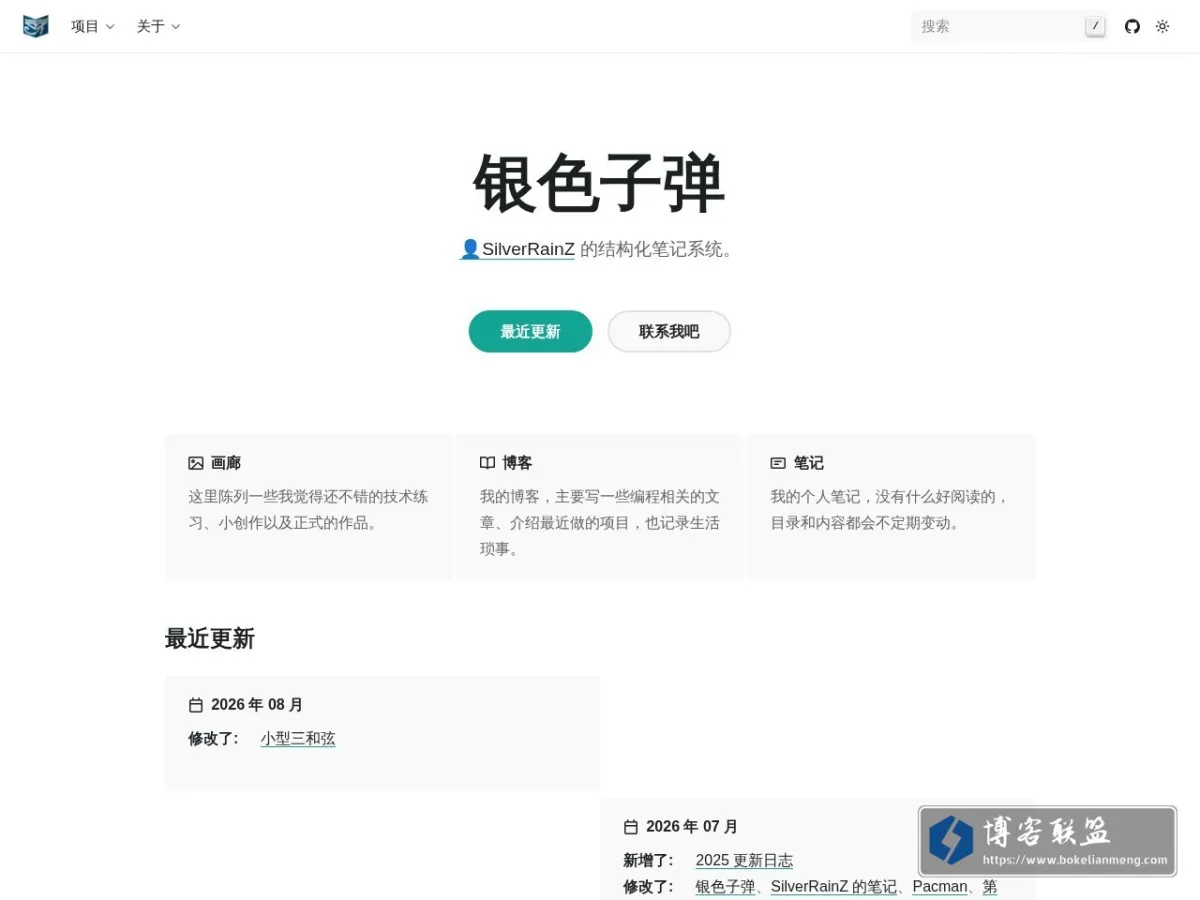The height and width of the screenshot is (900, 1200).
Task: Click the slash shortcut key badge
Action: [x=1095, y=26]
